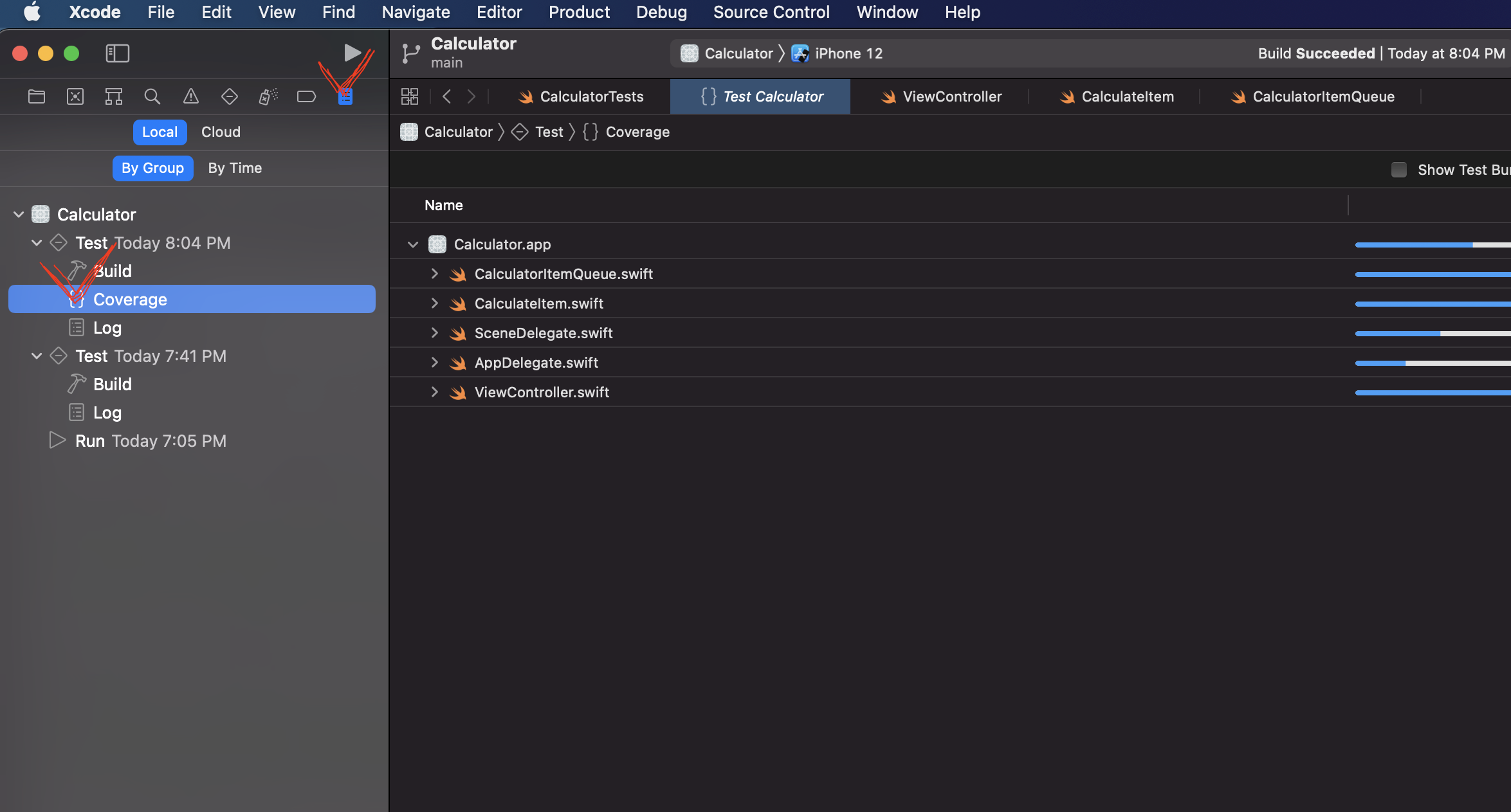Click the Name column header

[x=443, y=205]
